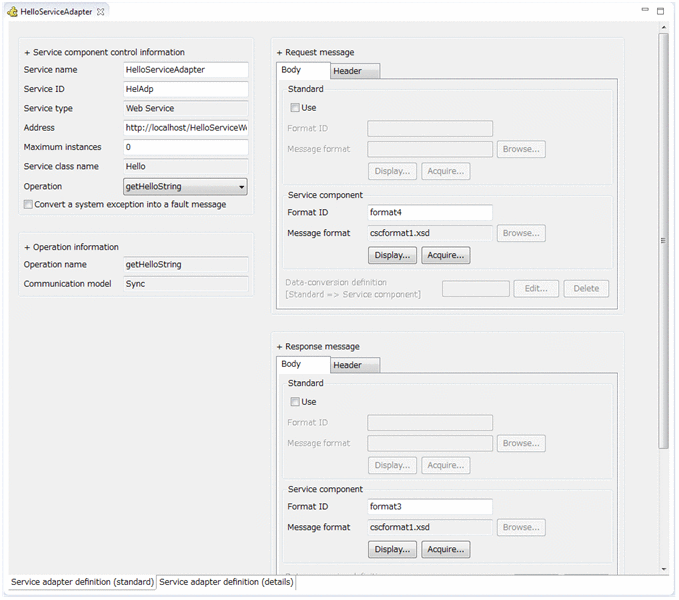The image size is (679, 600).
Task: Click the scrollbar down arrow
Action: (663, 569)
